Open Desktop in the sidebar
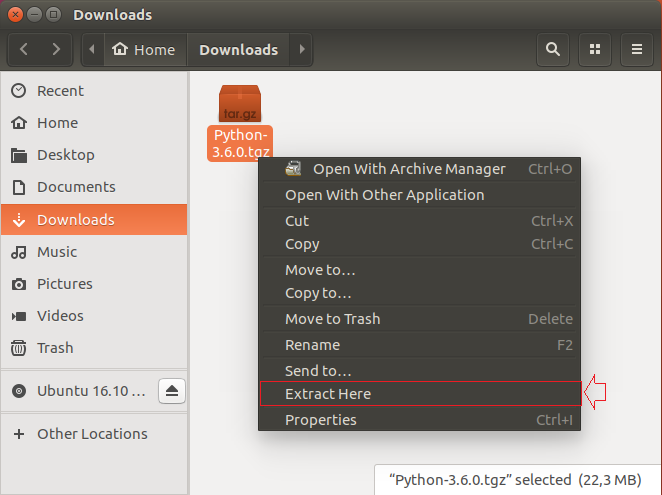 pyautogui.click(x=94, y=155)
